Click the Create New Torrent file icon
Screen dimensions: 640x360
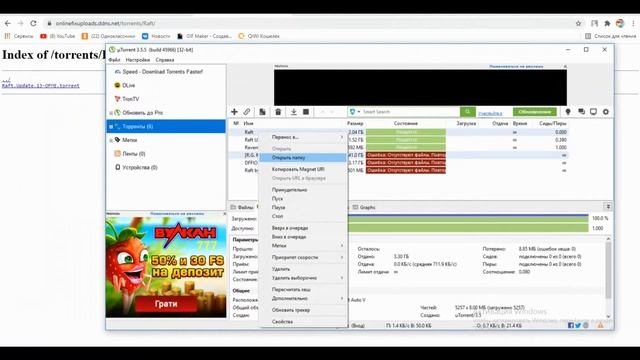click(x=262, y=112)
